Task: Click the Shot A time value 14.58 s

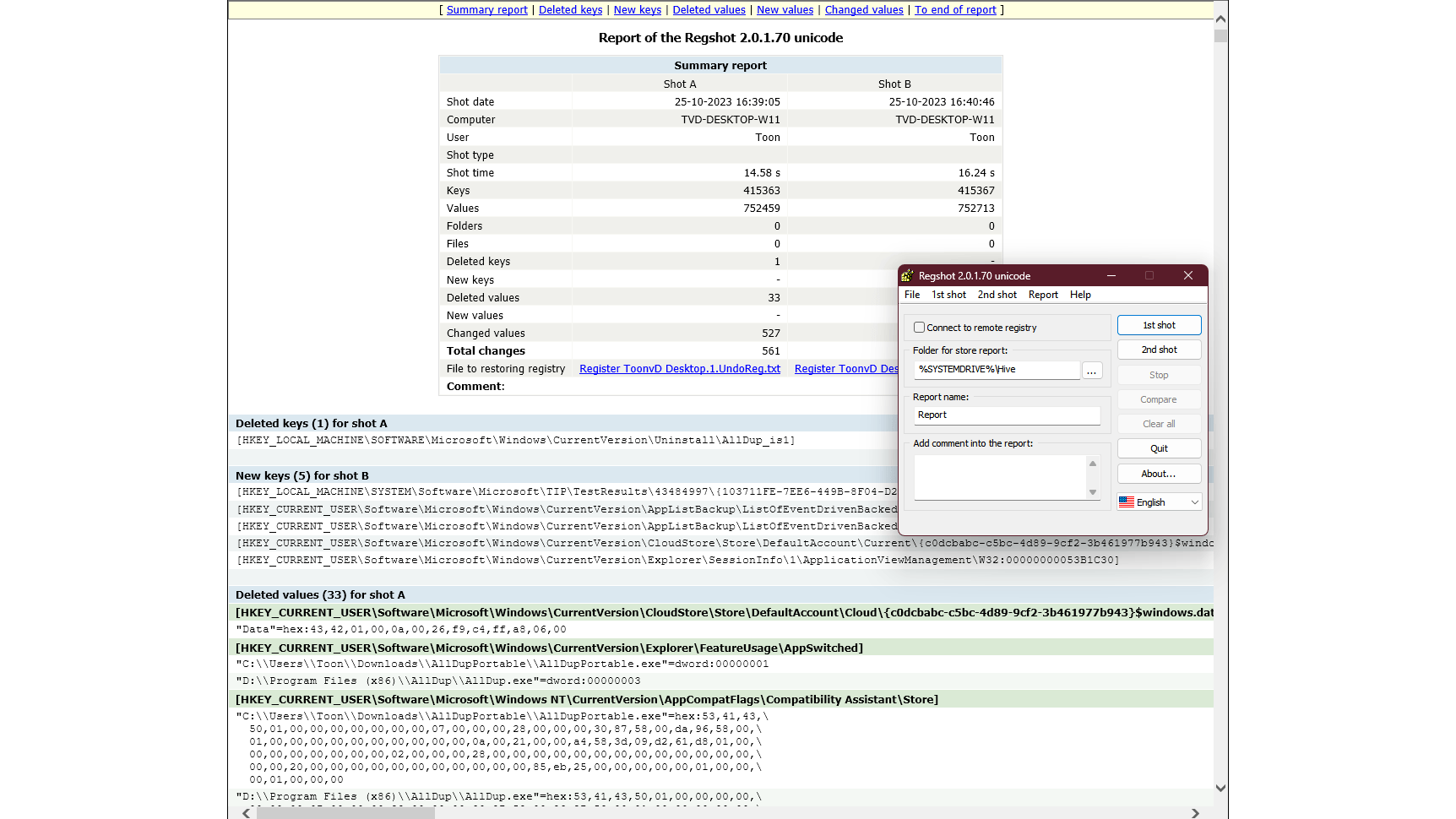Action: (x=762, y=173)
